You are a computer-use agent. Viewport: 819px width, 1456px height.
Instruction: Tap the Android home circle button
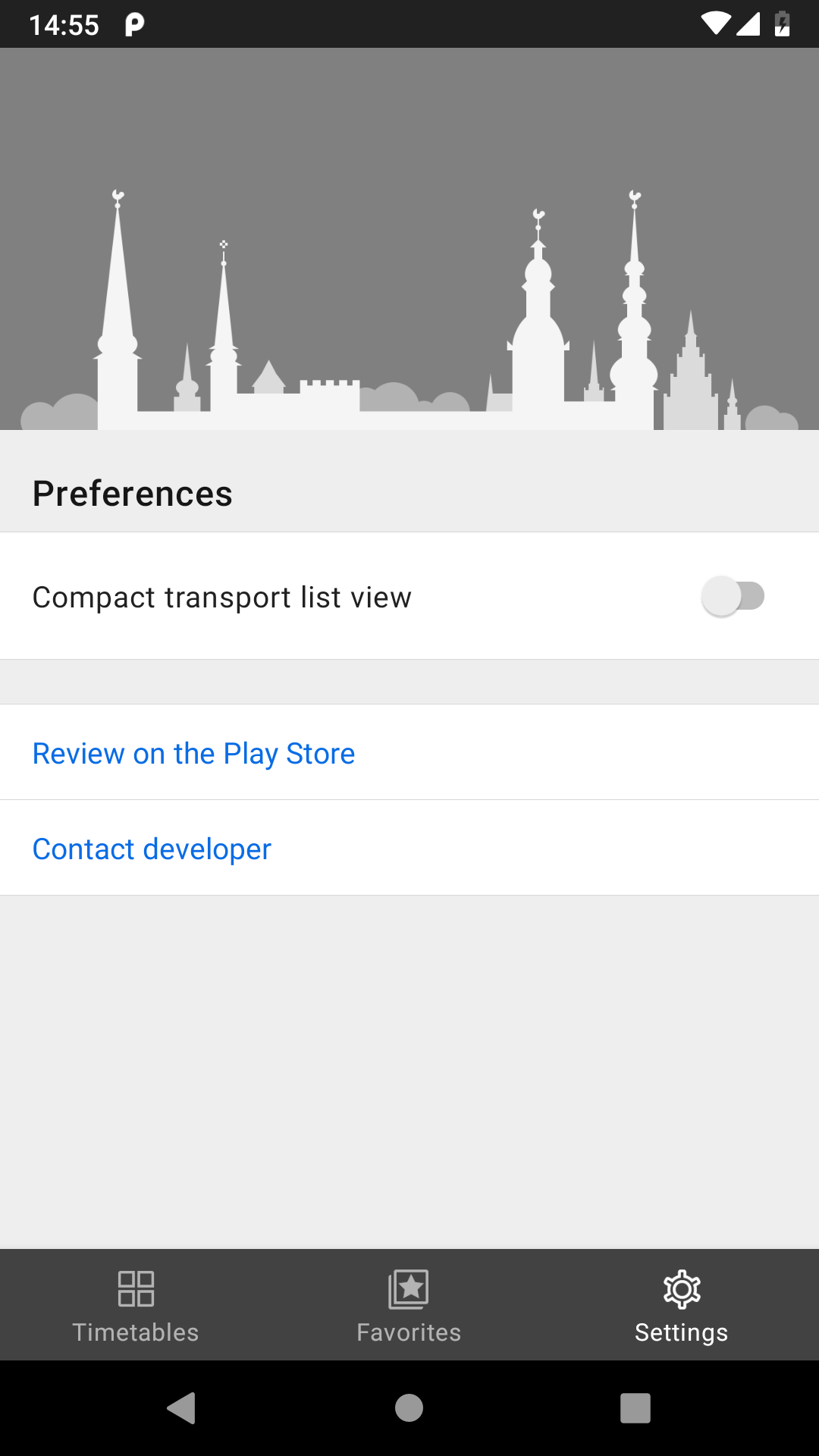click(409, 1408)
